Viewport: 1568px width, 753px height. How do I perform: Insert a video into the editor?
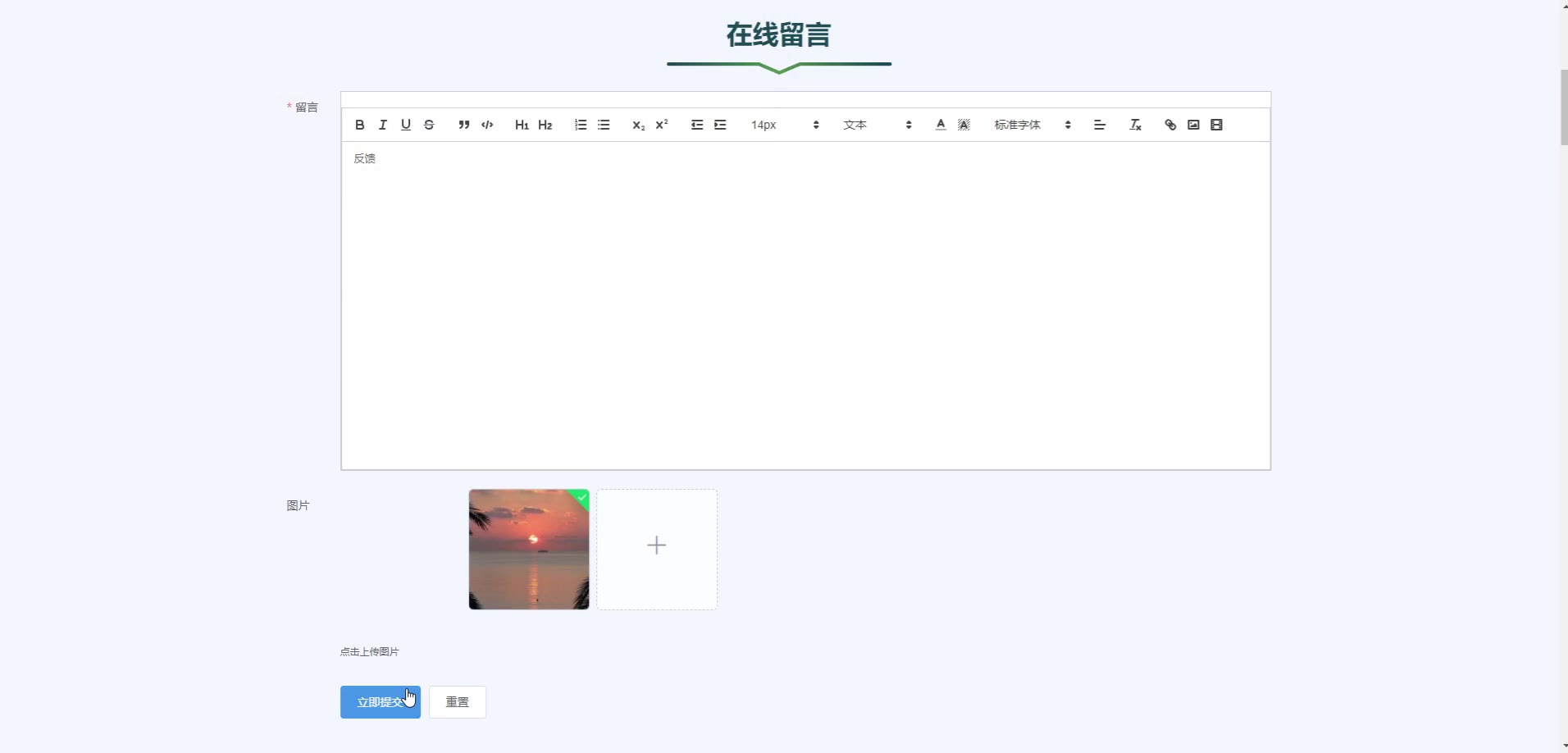coord(1216,125)
